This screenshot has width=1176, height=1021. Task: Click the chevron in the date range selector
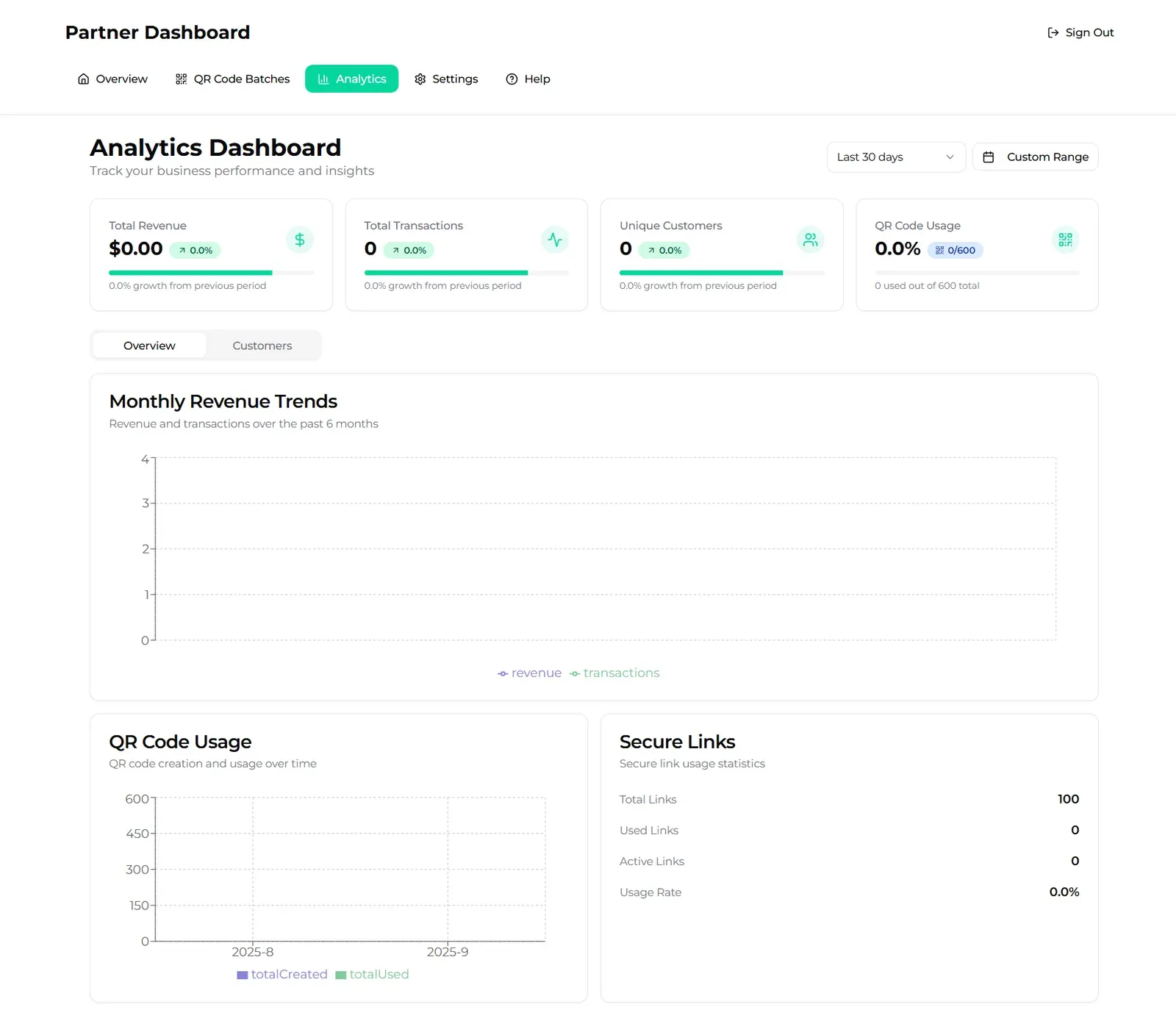point(950,157)
